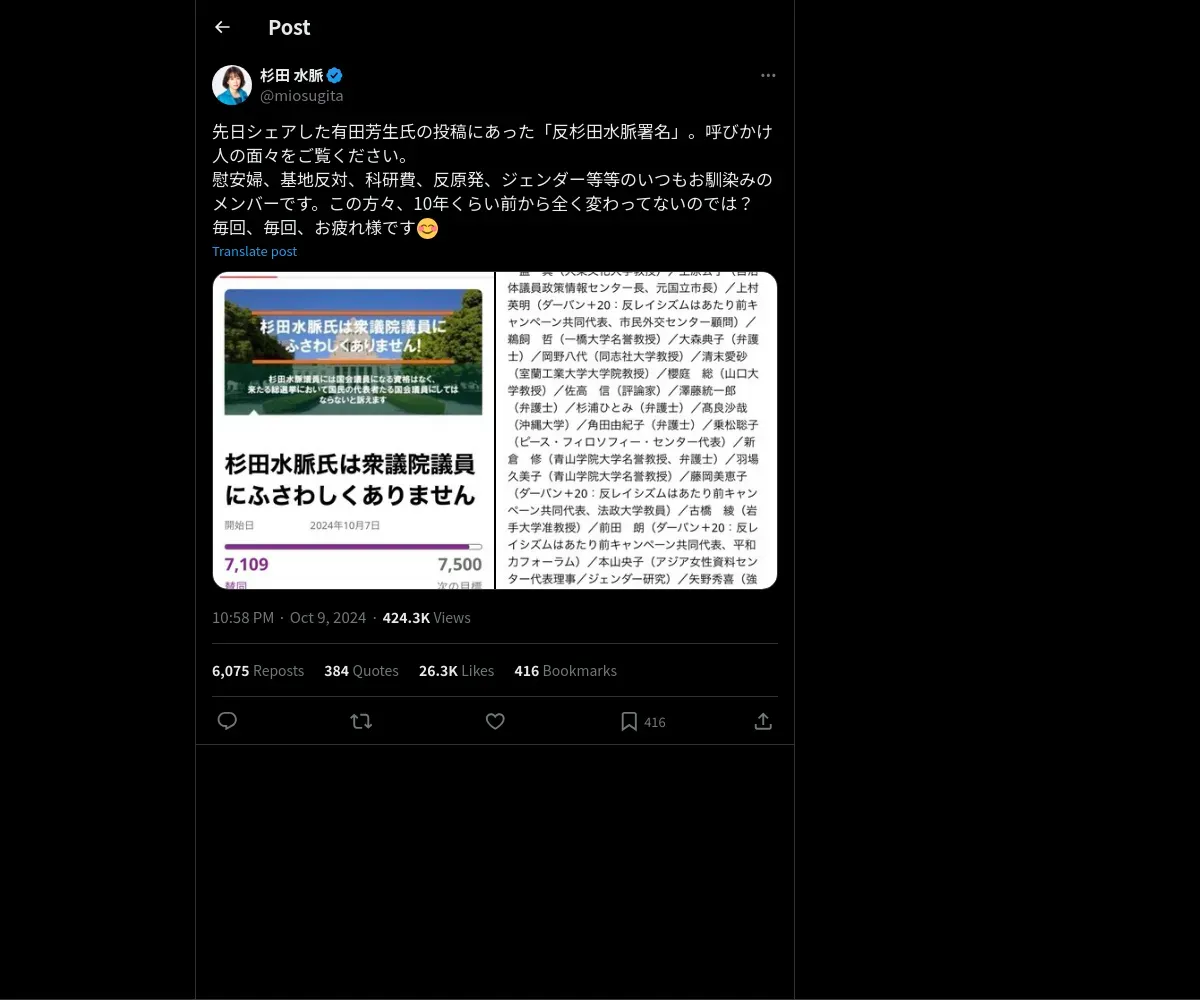1200x1000 pixels.
Task: View the 384 Quotes list
Action: [361, 670]
